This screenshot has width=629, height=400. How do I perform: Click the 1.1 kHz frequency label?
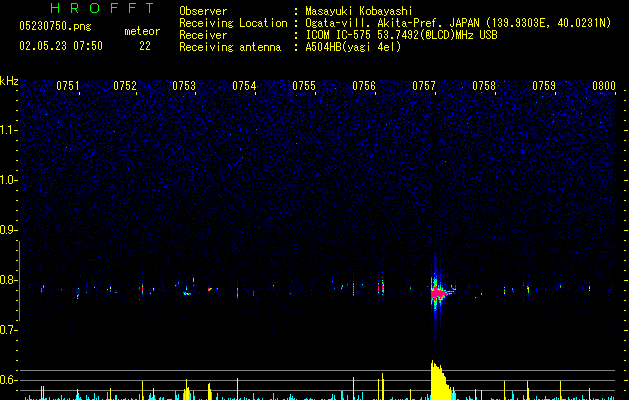(8, 130)
